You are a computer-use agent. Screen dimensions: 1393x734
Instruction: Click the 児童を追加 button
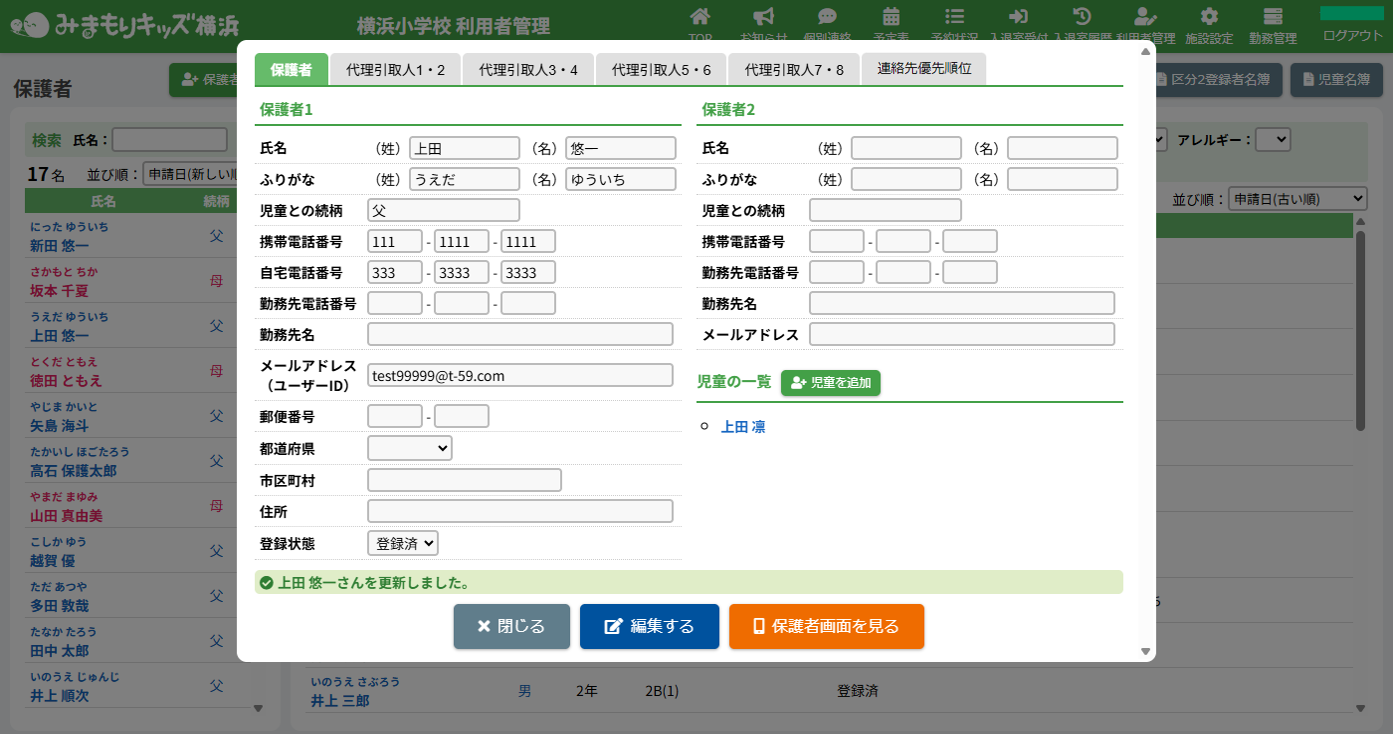pos(830,383)
